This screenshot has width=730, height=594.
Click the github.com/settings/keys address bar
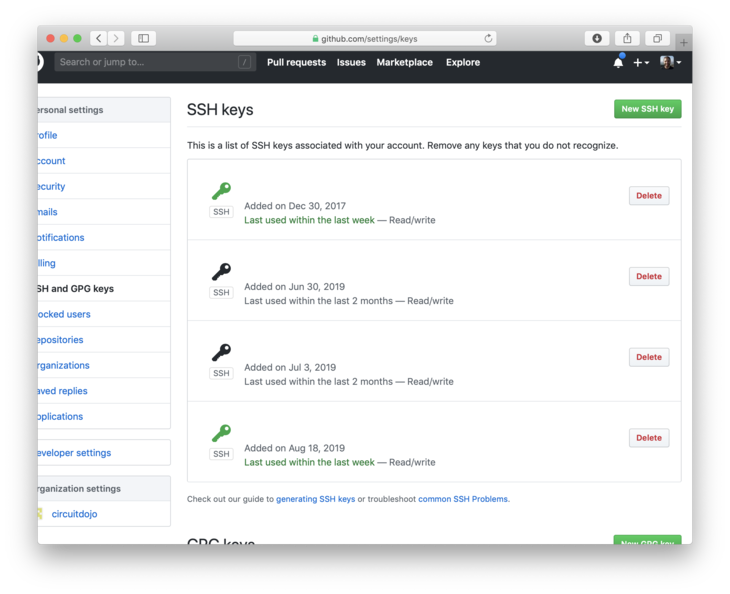click(365, 38)
